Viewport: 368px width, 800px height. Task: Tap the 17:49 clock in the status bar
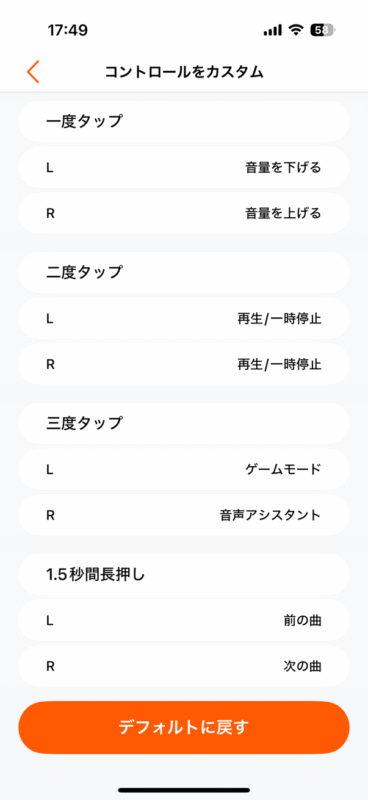coord(68,30)
